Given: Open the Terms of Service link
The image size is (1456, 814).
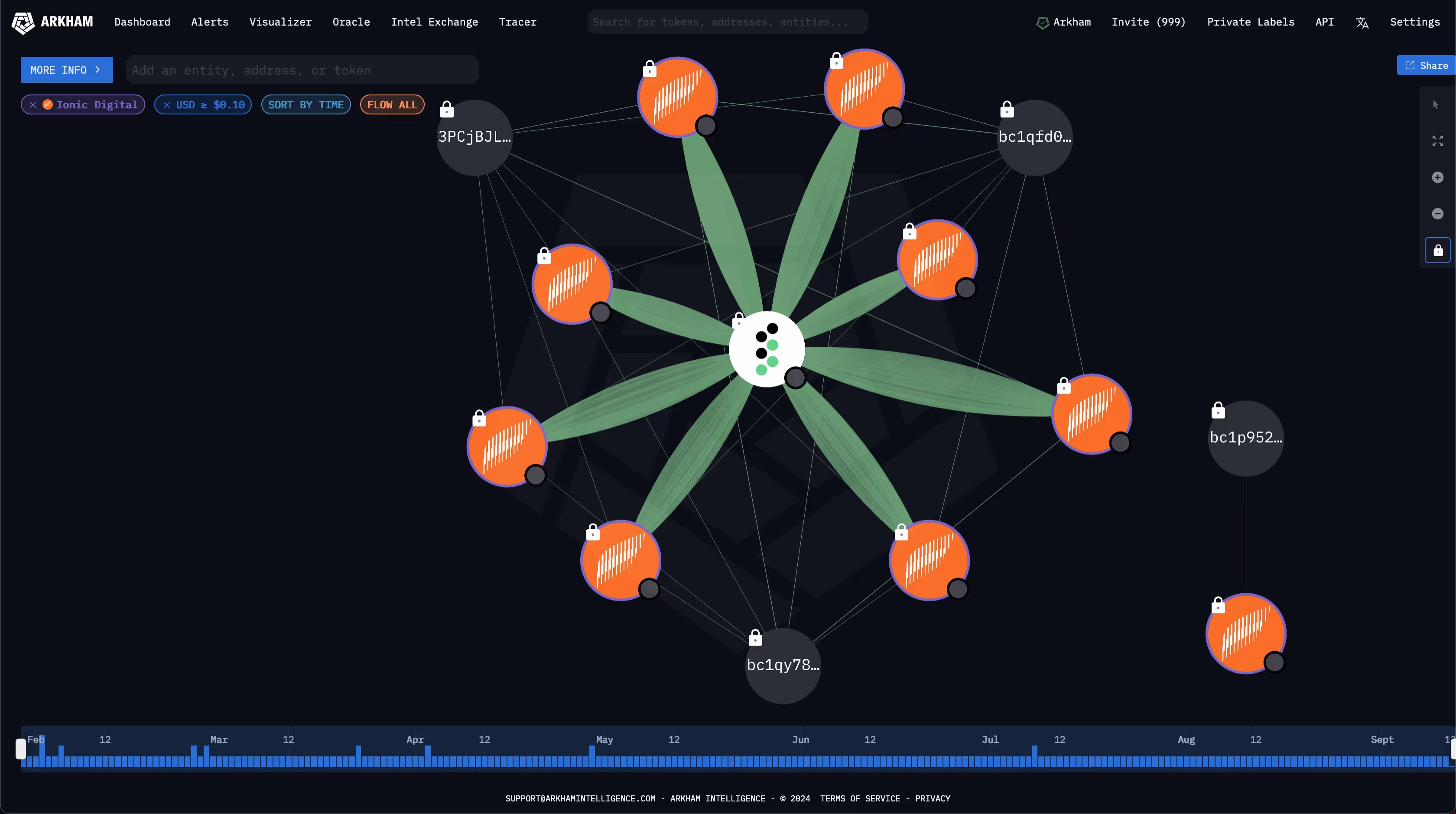Looking at the screenshot, I should [860, 798].
